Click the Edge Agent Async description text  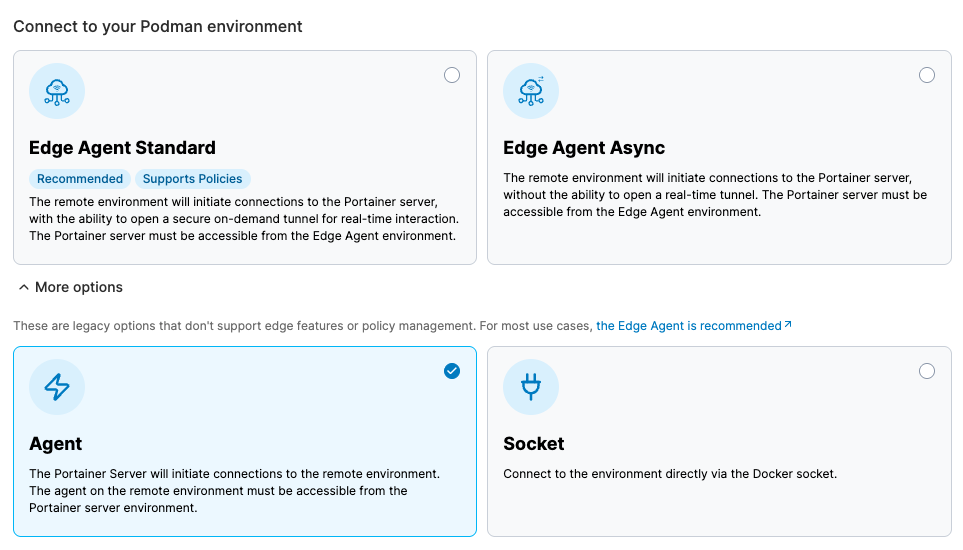714,195
